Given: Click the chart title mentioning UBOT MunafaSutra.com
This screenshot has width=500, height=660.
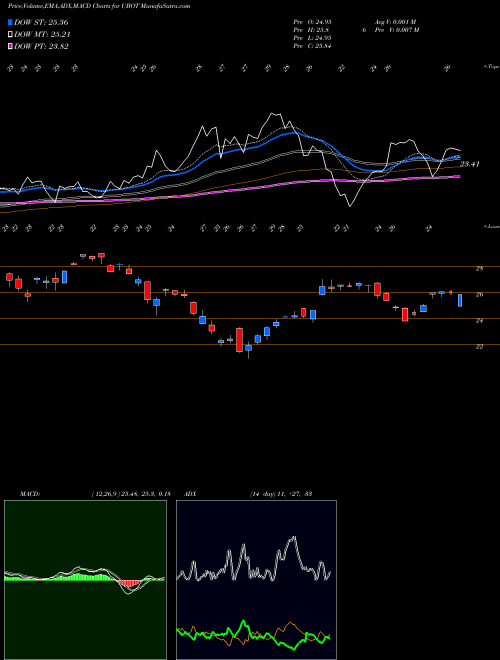Looking at the screenshot, I should pyautogui.click(x=99, y=6).
